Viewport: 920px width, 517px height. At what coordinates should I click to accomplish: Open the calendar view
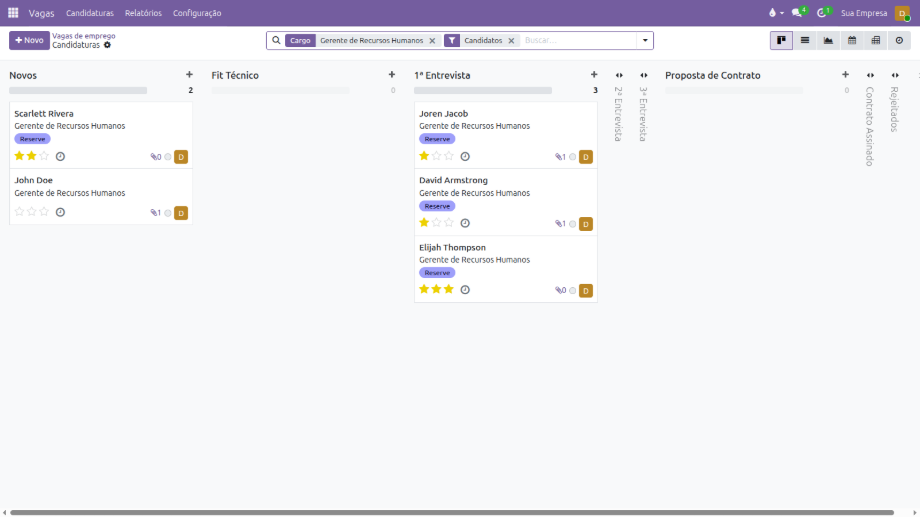click(852, 40)
